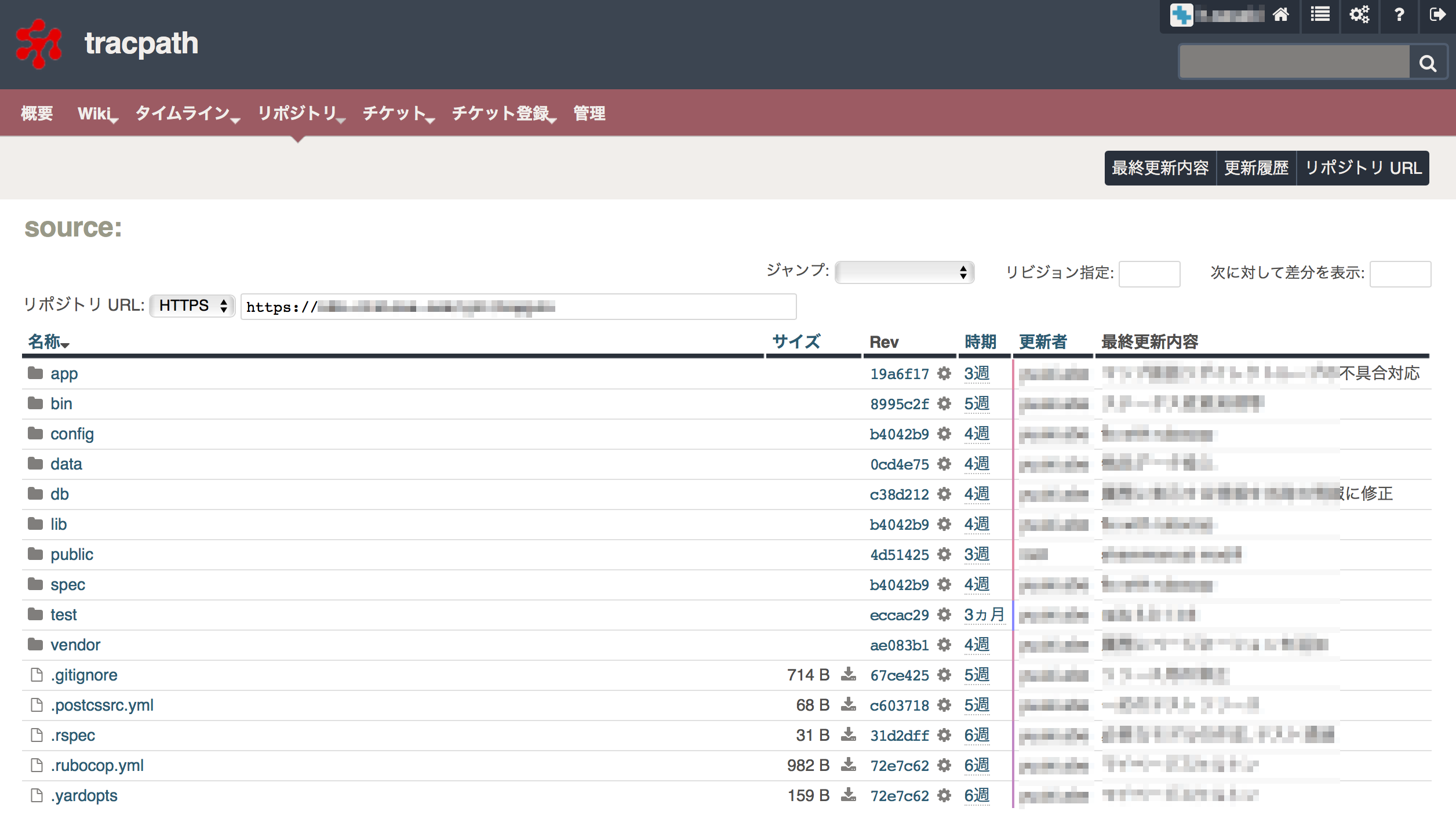
Task: Expand the Wiki menu arrow
Action: [115, 119]
